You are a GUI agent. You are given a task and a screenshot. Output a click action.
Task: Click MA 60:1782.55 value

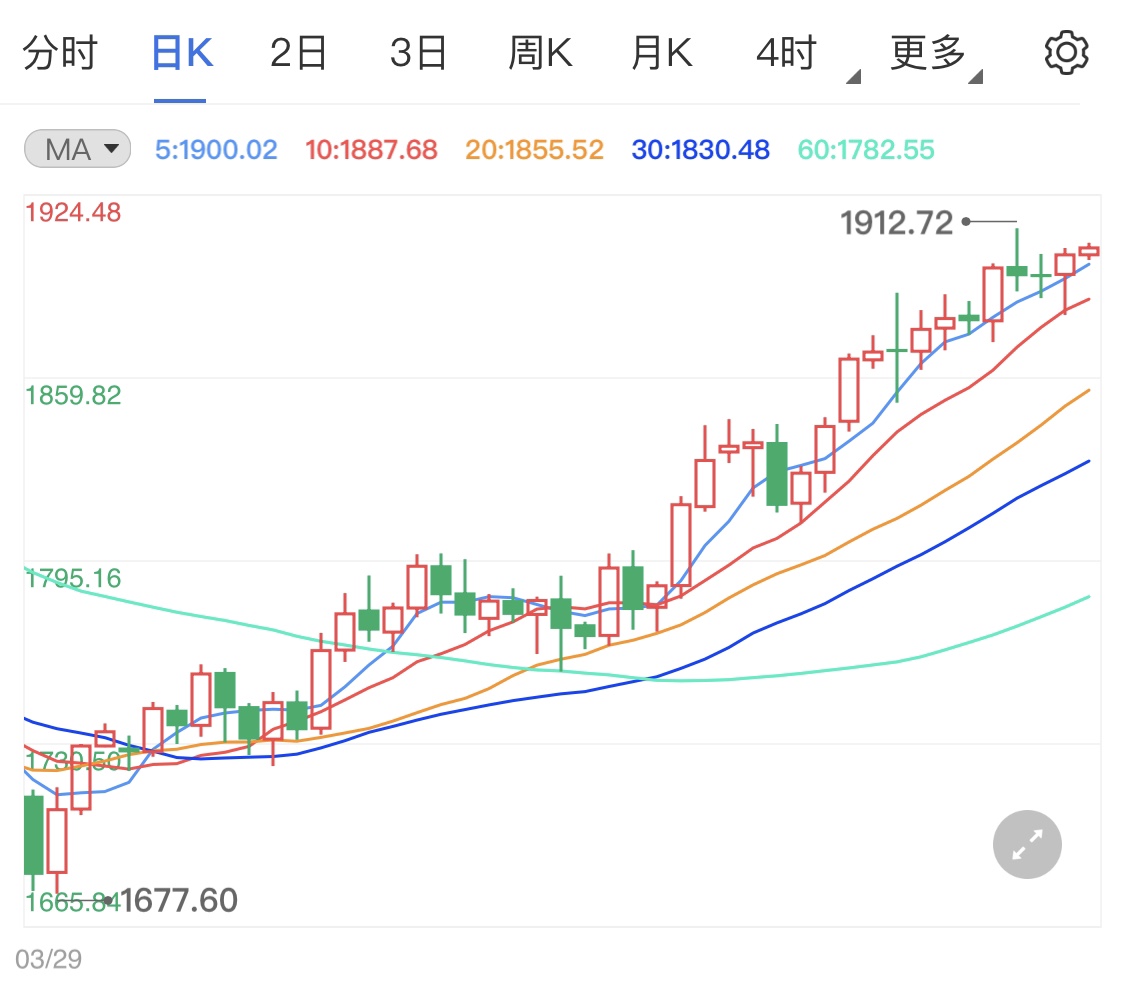pyautogui.click(x=866, y=150)
